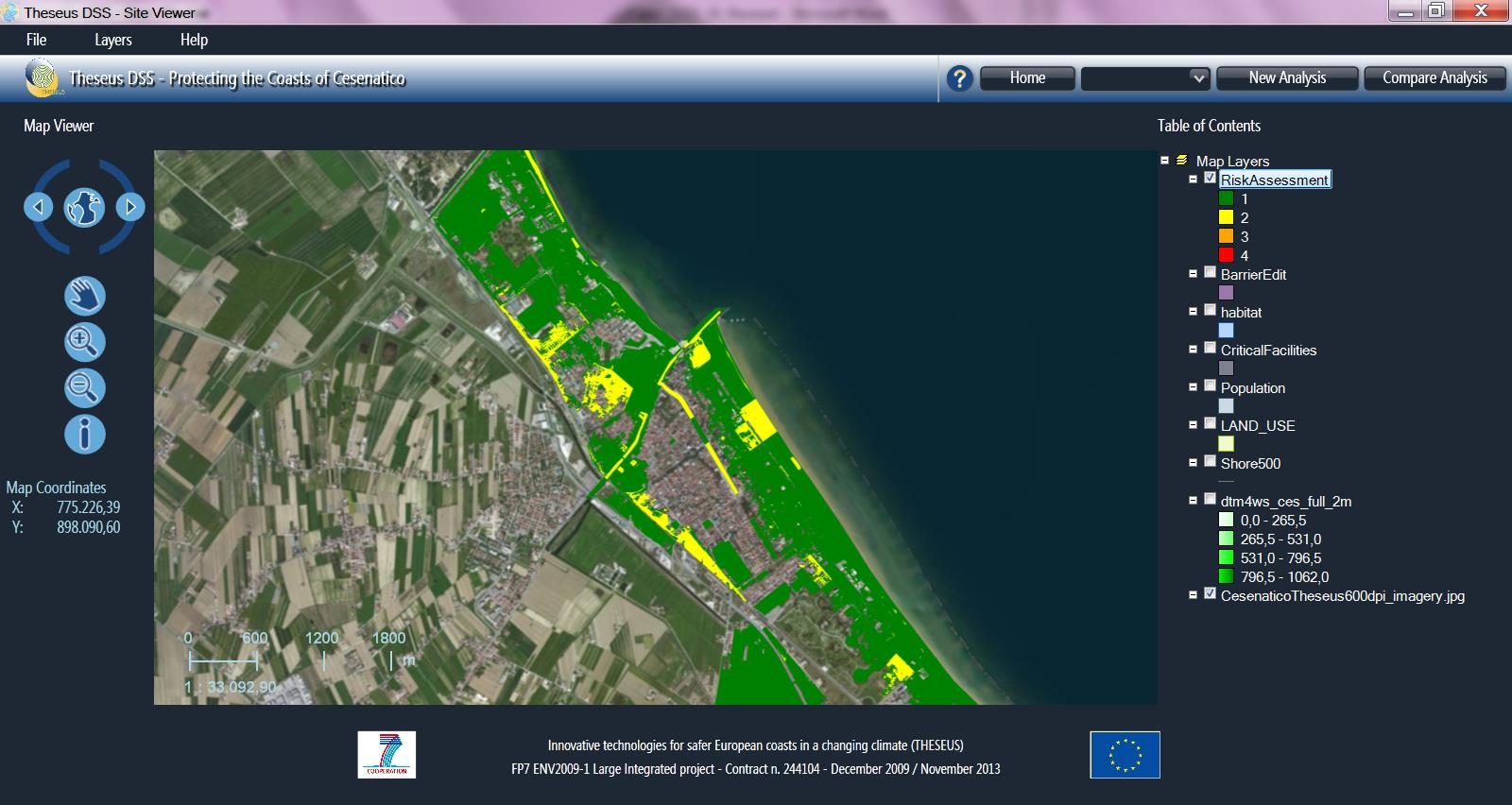Select the zoom in magnifier tool

click(84, 342)
